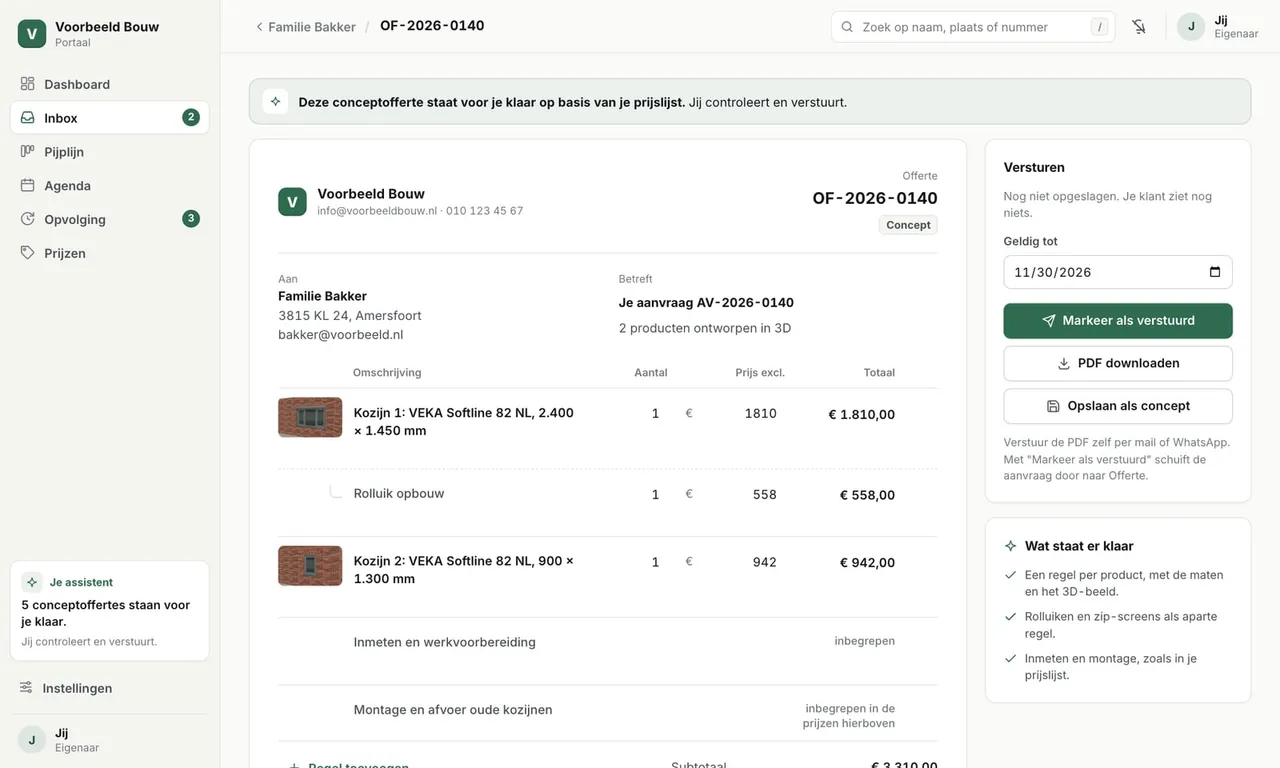Select the Rolluik opbouw description
The image size is (1280, 768).
tap(399, 493)
